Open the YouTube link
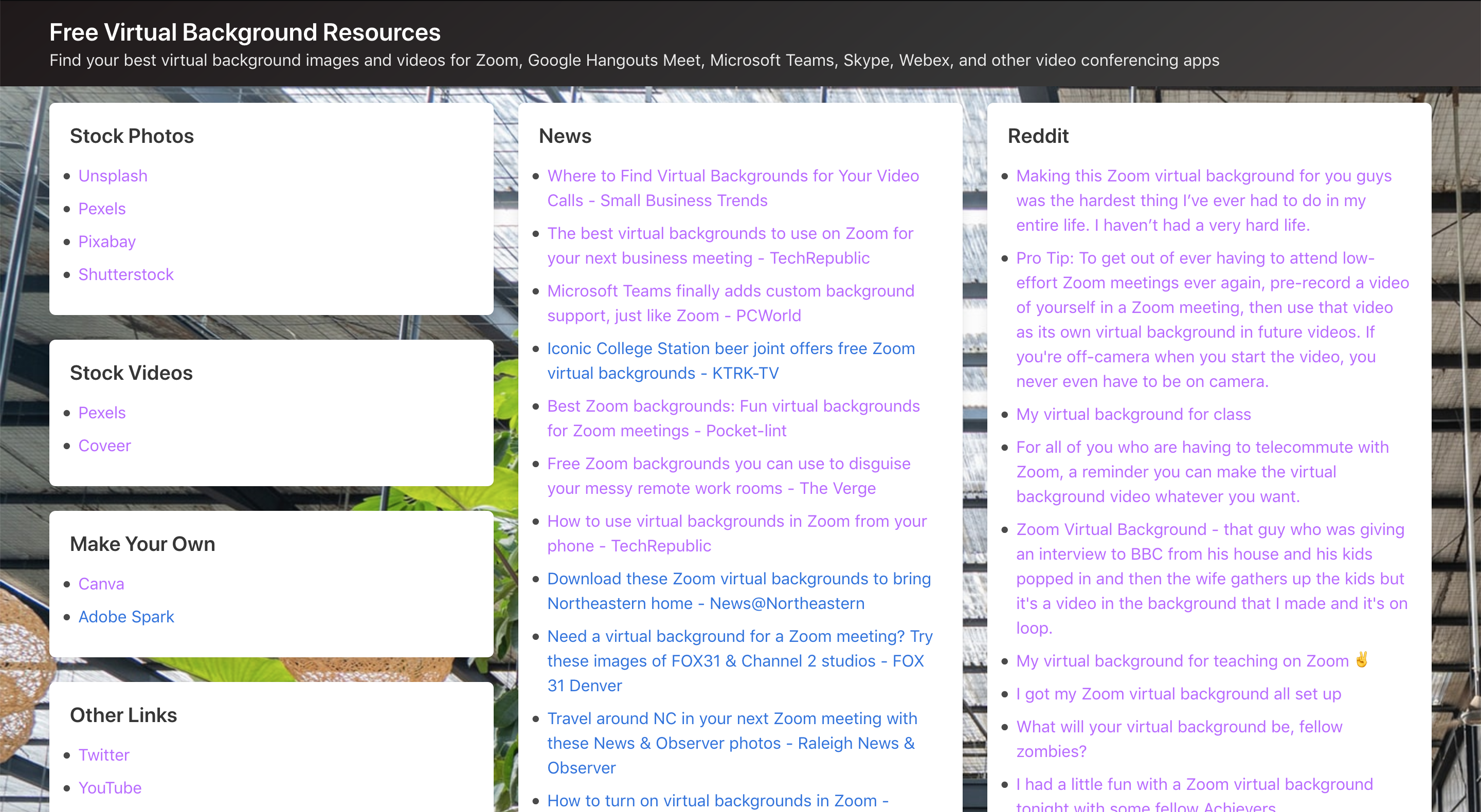The height and width of the screenshot is (812, 1481). click(110, 787)
